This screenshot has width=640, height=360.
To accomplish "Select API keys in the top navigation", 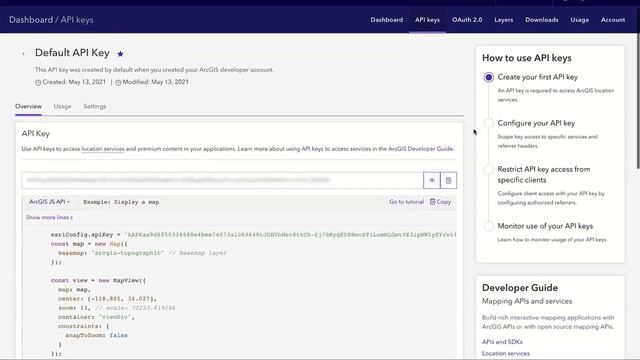I will tap(427, 20).
